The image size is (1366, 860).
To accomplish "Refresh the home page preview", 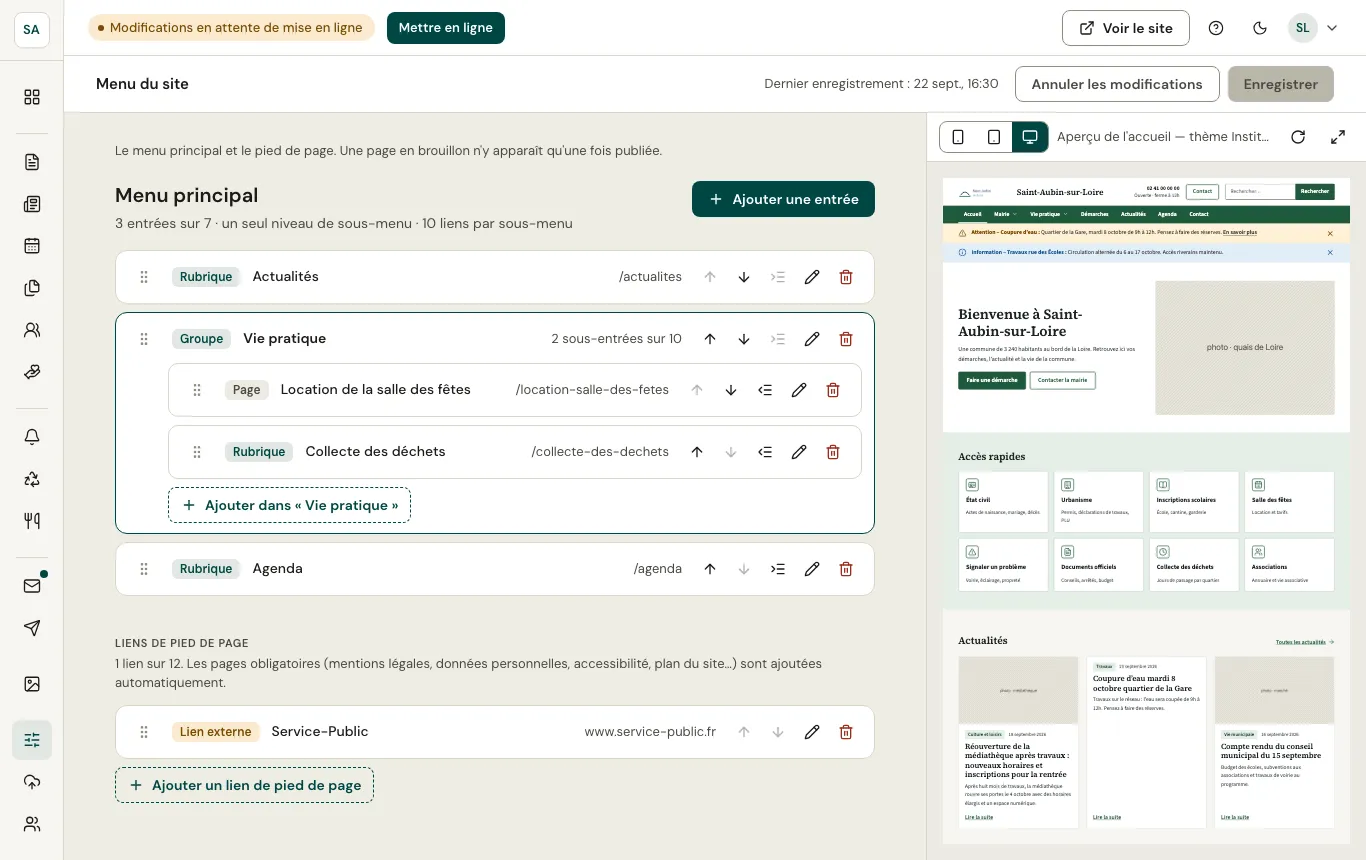I will [x=1298, y=137].
